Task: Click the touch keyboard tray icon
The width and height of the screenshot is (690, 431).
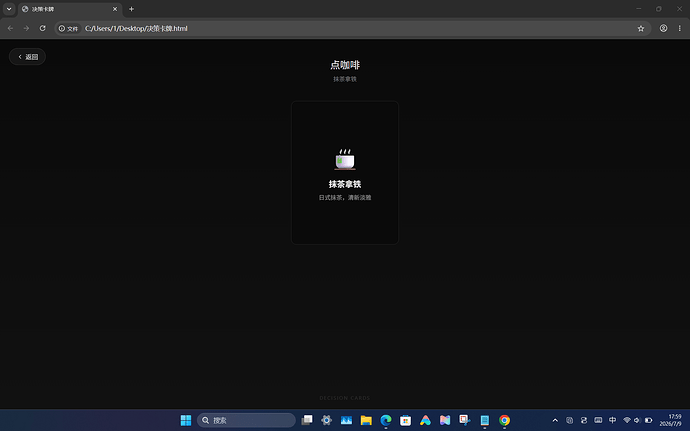Action: tap(598, 420)
